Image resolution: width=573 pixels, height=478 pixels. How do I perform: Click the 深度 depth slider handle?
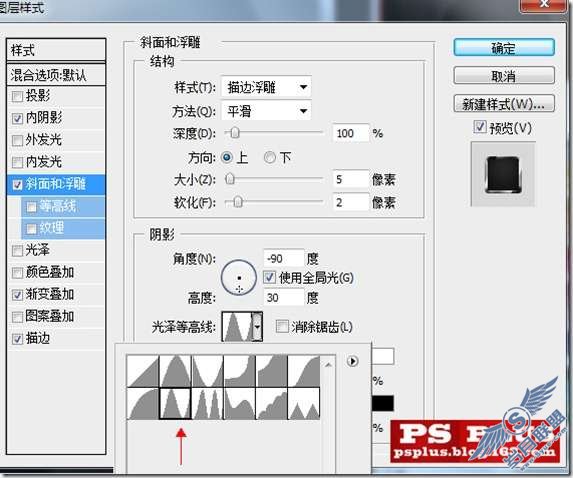click(x=235, y=133)
